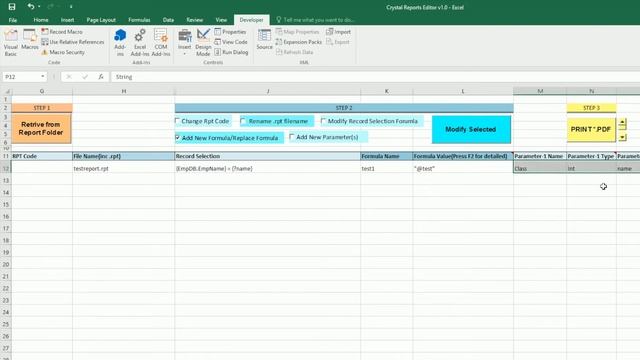Customize Quick Access Toolbar dropdown
This screenshot has height=360, width=640.
pyautogui.click(x=71, y=7)
